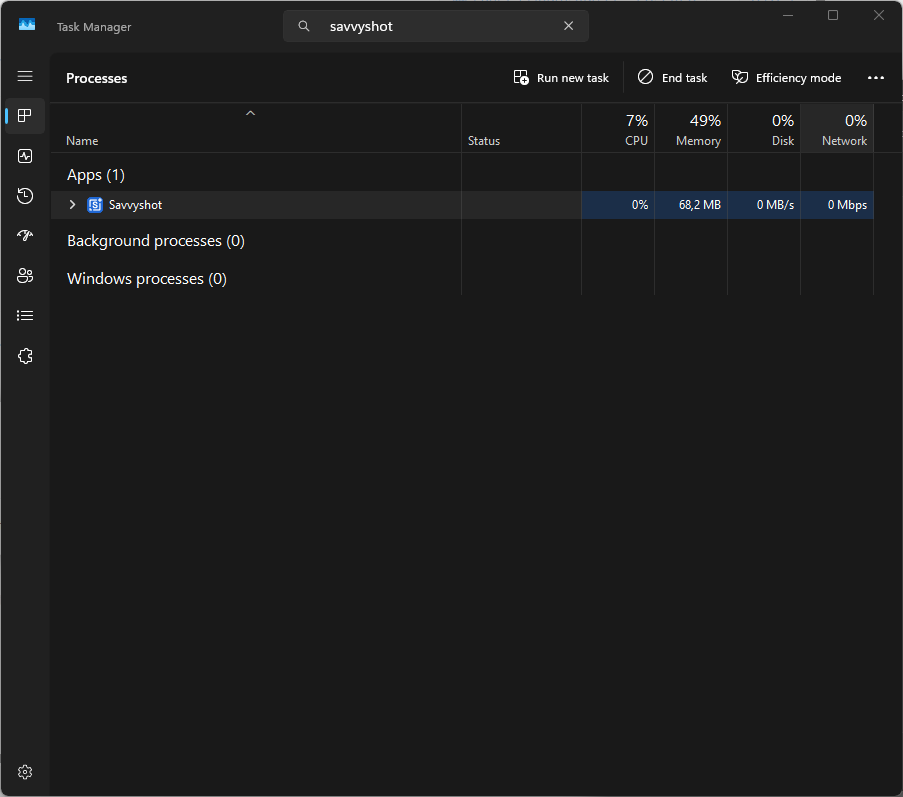The width and height of the screenshot is (903, 797).
Task: Open the Users page in sidebar
Action: [x=25, y=276]
